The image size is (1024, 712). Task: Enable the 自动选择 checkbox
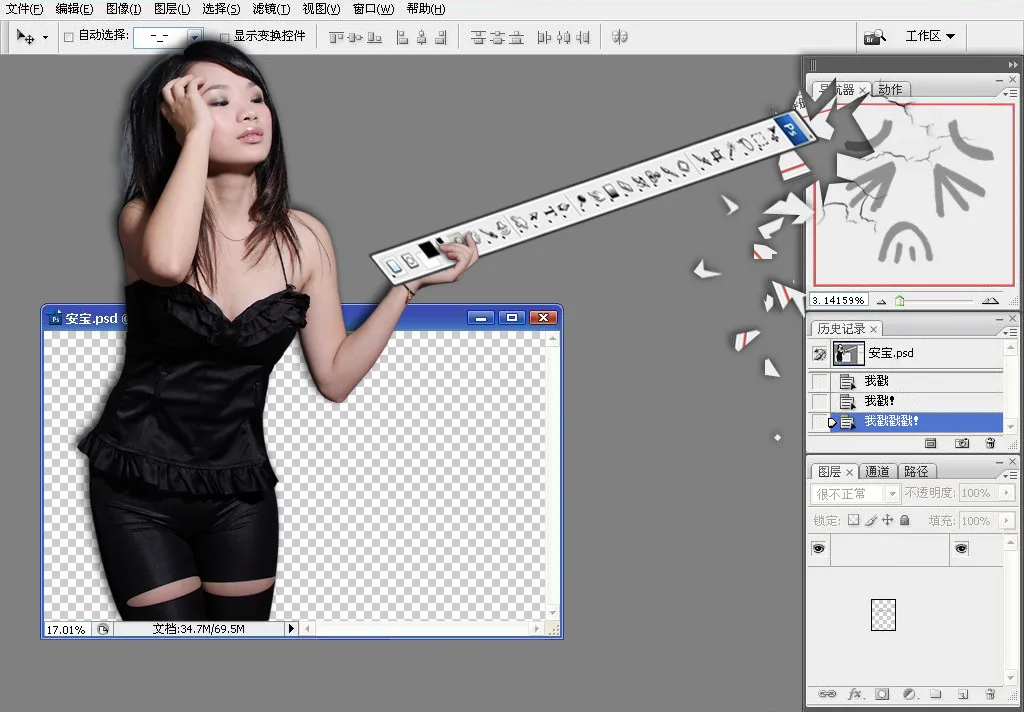(x=69, y=37)
